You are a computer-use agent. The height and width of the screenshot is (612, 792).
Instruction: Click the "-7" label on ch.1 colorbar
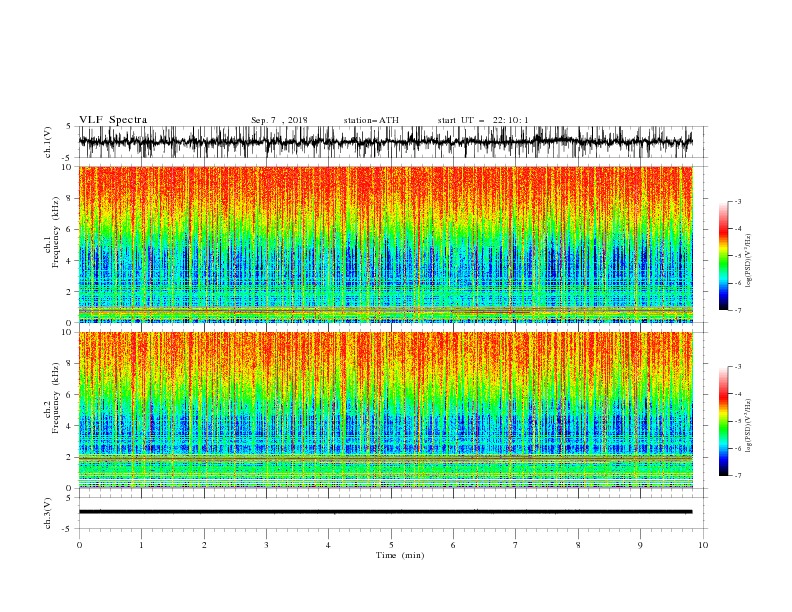pos(738,310)
